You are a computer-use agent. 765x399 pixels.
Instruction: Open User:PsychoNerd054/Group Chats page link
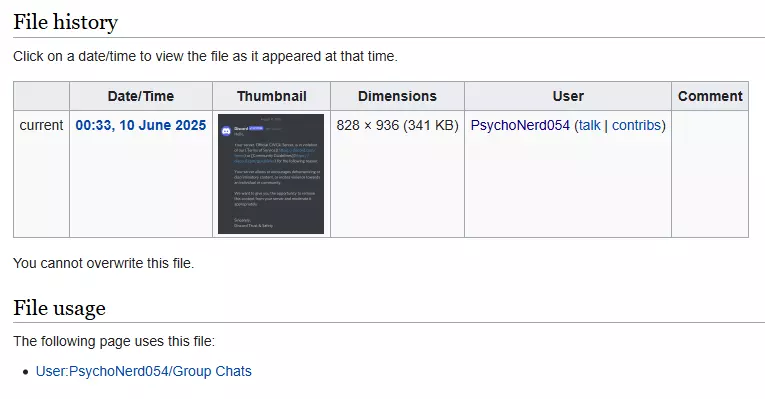[143, 371]
